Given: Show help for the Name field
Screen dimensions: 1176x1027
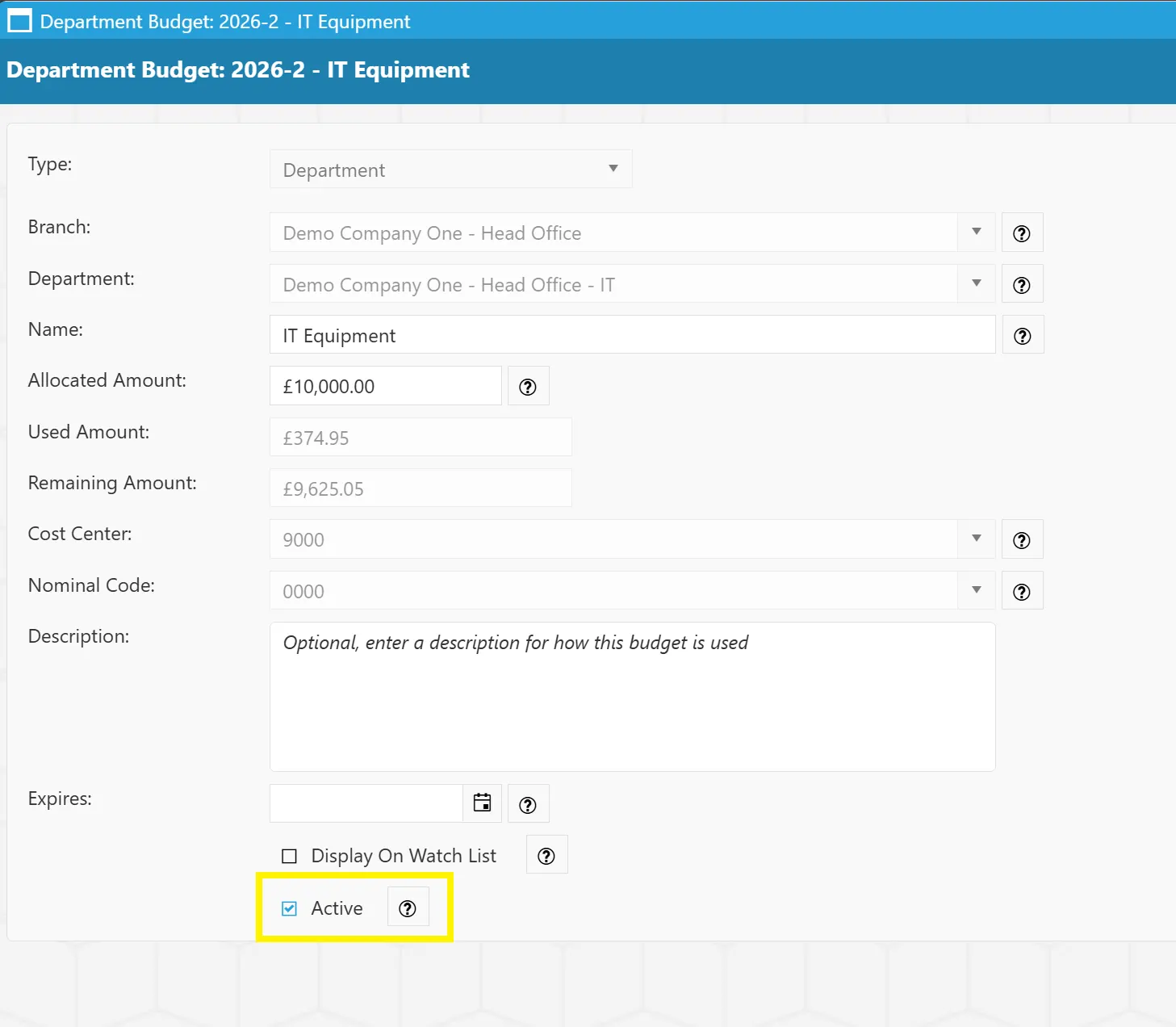Looking at the screenshot, I should point(1023,336).
